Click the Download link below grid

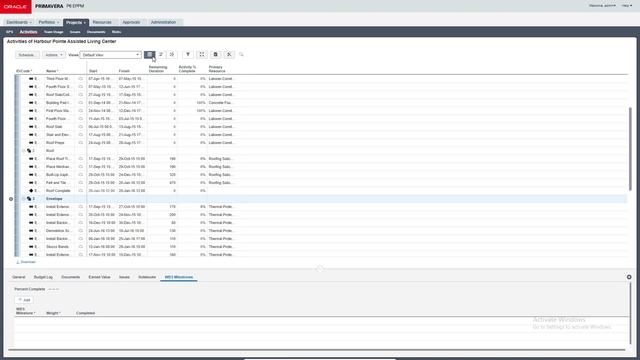coord(26,262)
